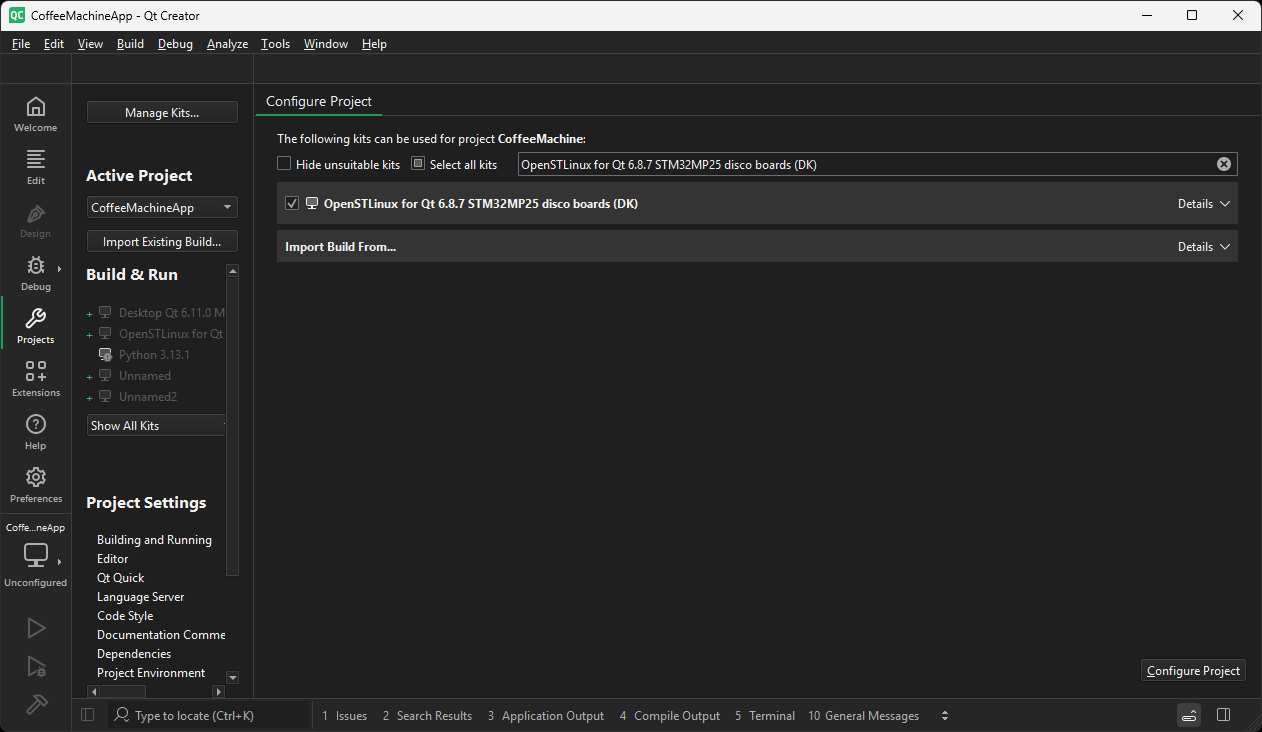Expand Details for the OpenSTLinux kit
Viewport: 1262px width, 732px height.
[1203, 203]
